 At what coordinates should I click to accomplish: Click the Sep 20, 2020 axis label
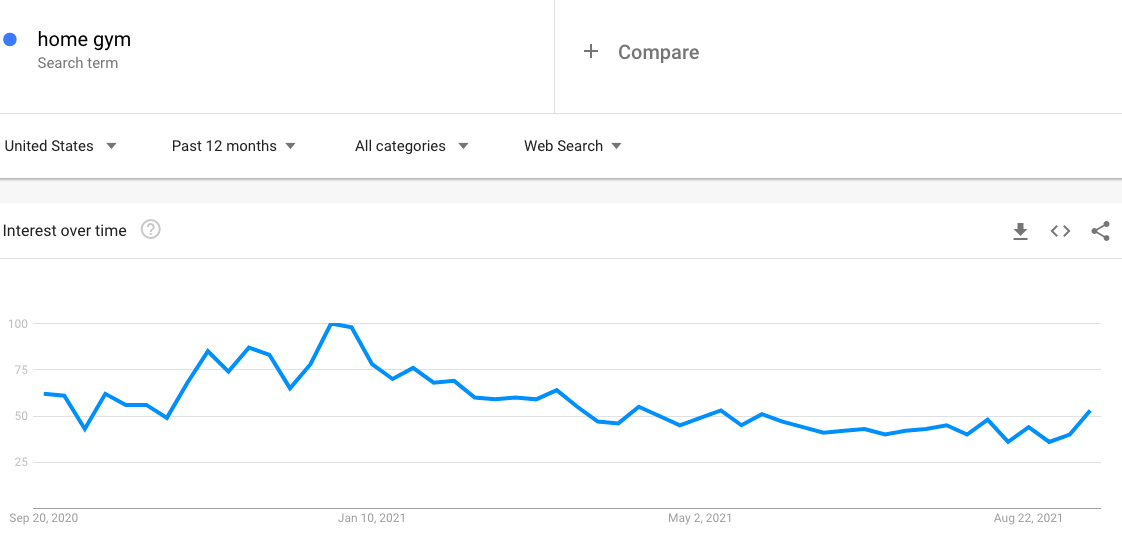43,518
